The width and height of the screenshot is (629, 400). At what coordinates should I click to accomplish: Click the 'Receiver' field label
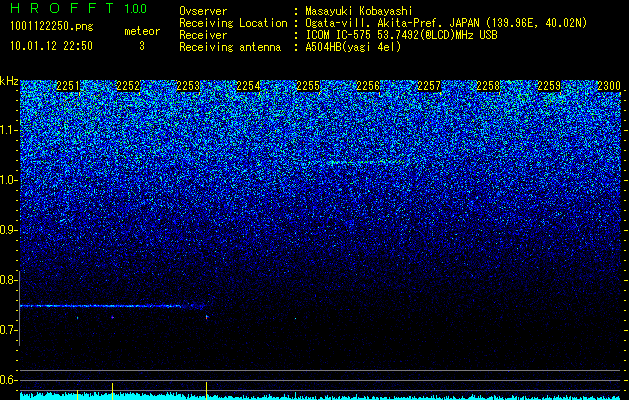[203, 35]
